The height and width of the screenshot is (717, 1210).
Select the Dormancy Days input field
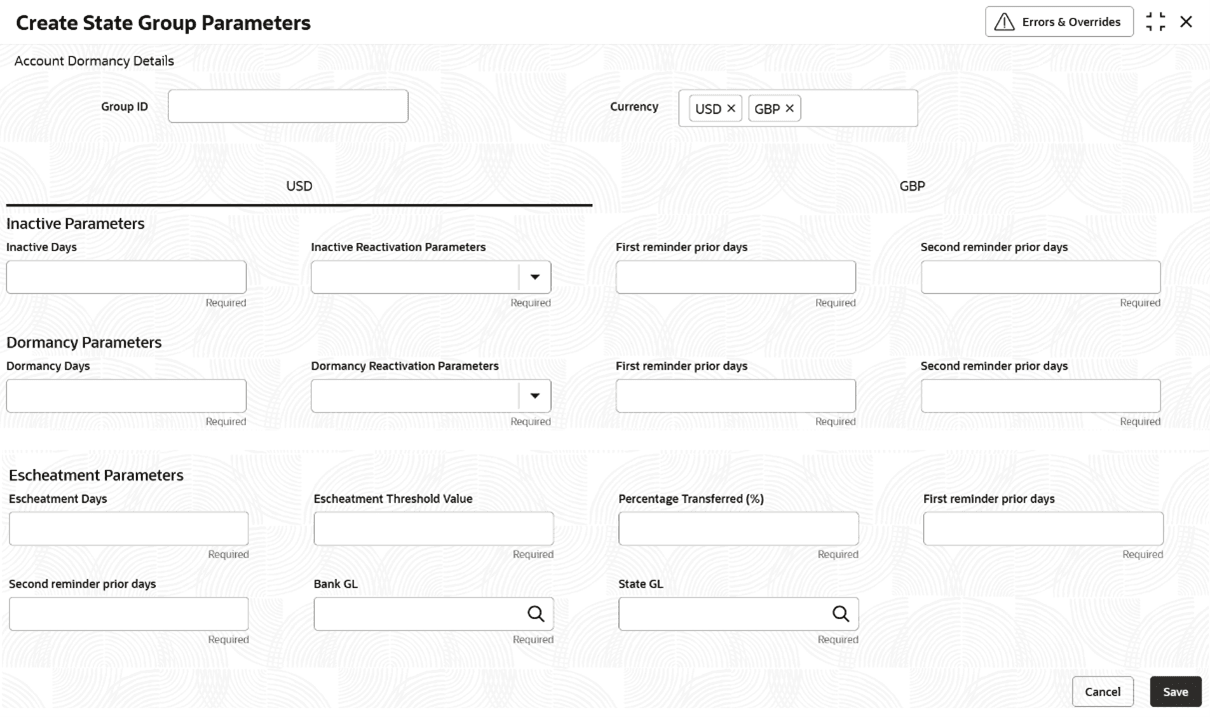pos(126,396)
